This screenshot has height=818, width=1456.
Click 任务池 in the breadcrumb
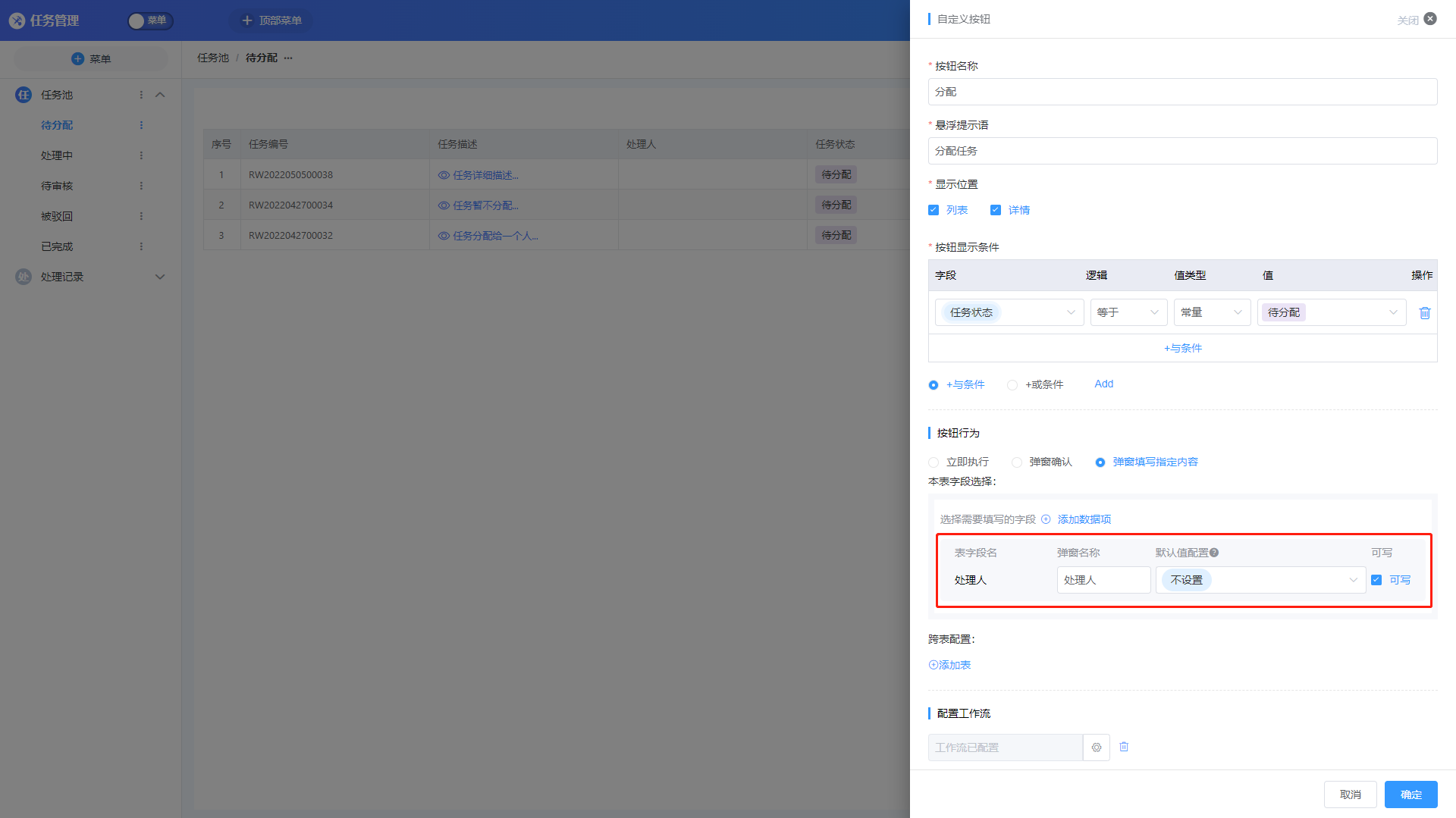(213, 58)
